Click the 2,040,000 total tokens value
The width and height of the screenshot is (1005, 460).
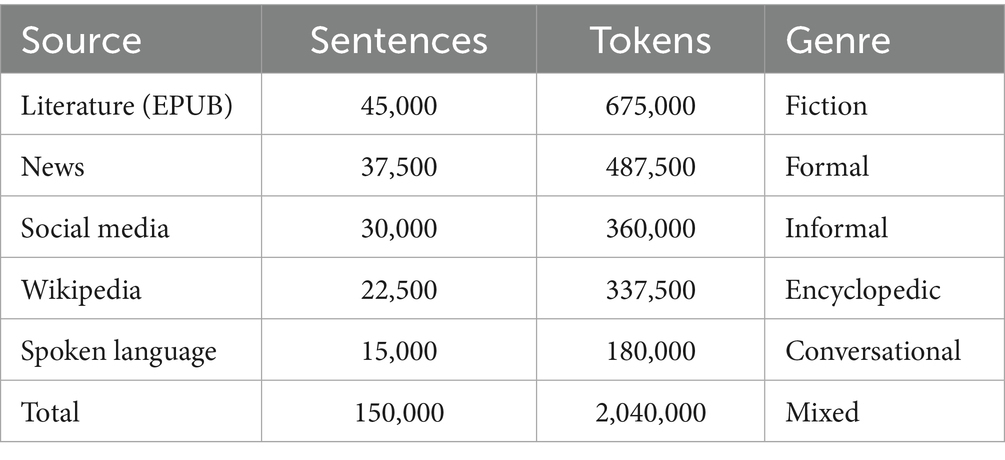(650, 412)
